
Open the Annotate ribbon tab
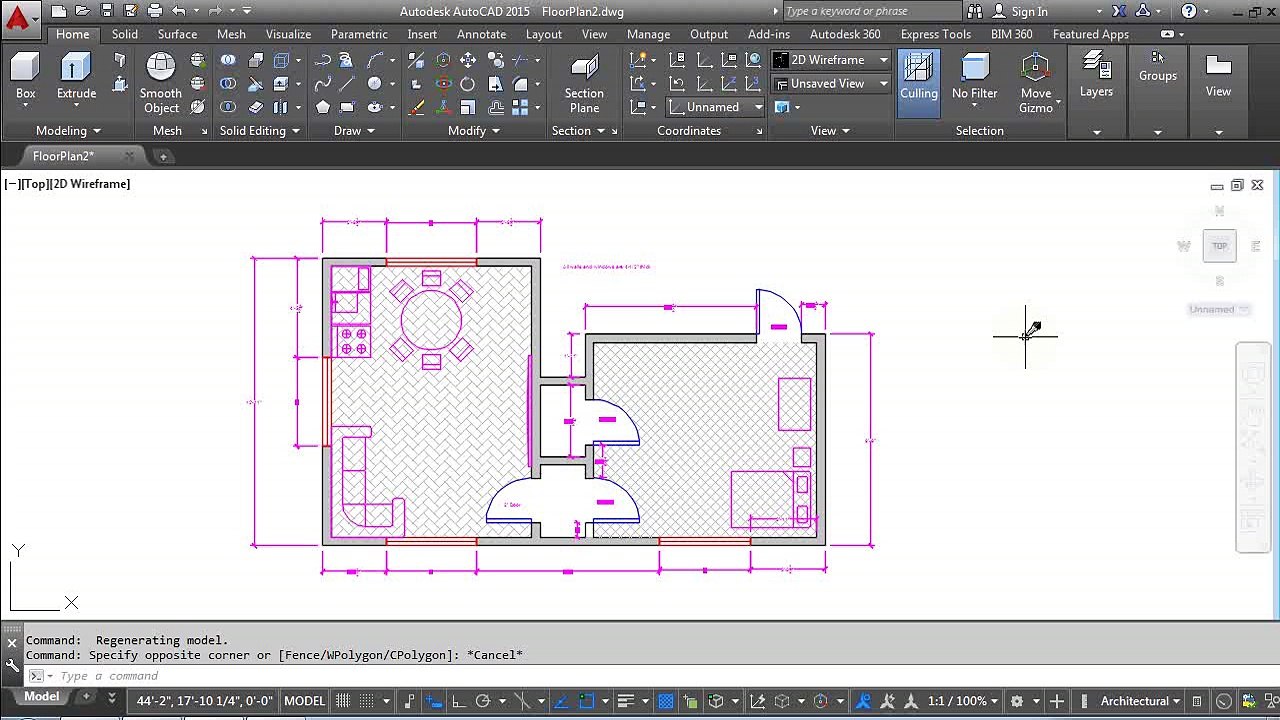pyautogui.click(x=481, y=34)
